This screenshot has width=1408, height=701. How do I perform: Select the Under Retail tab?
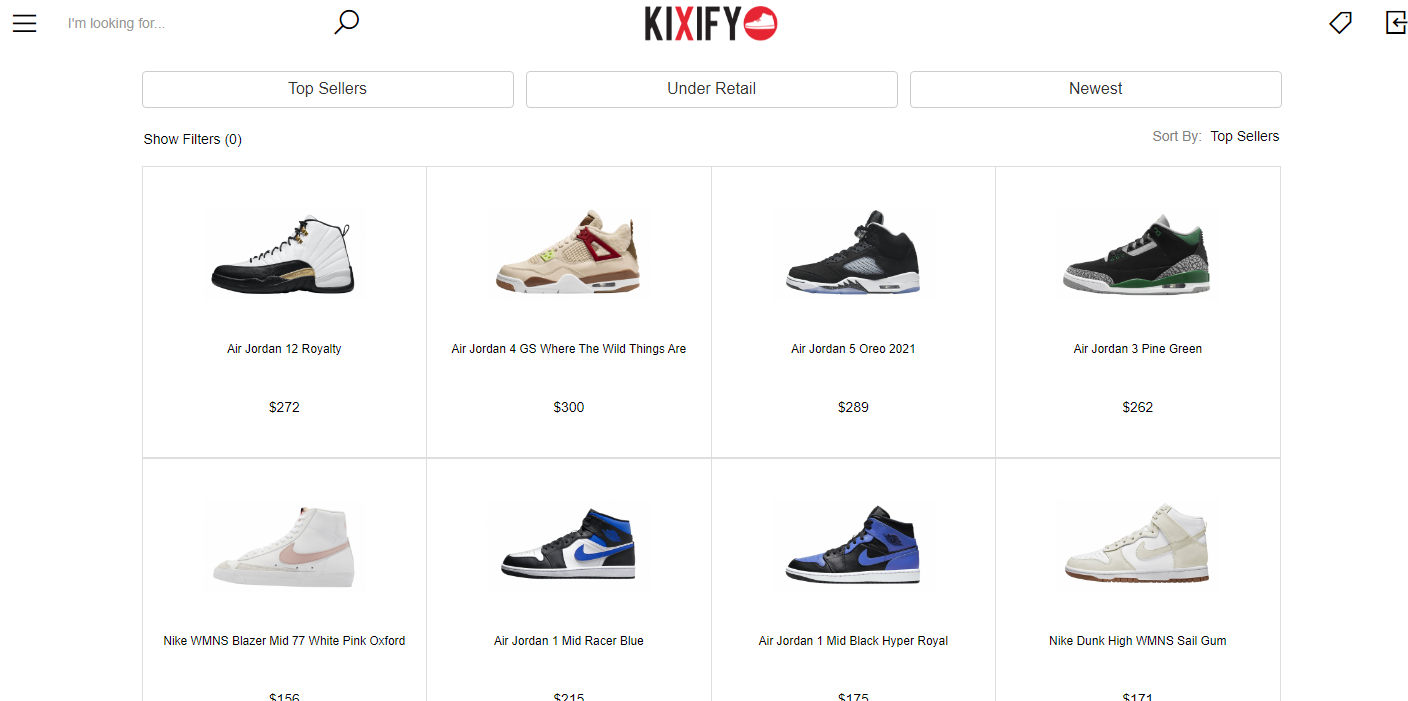click(x=712, y=89)
